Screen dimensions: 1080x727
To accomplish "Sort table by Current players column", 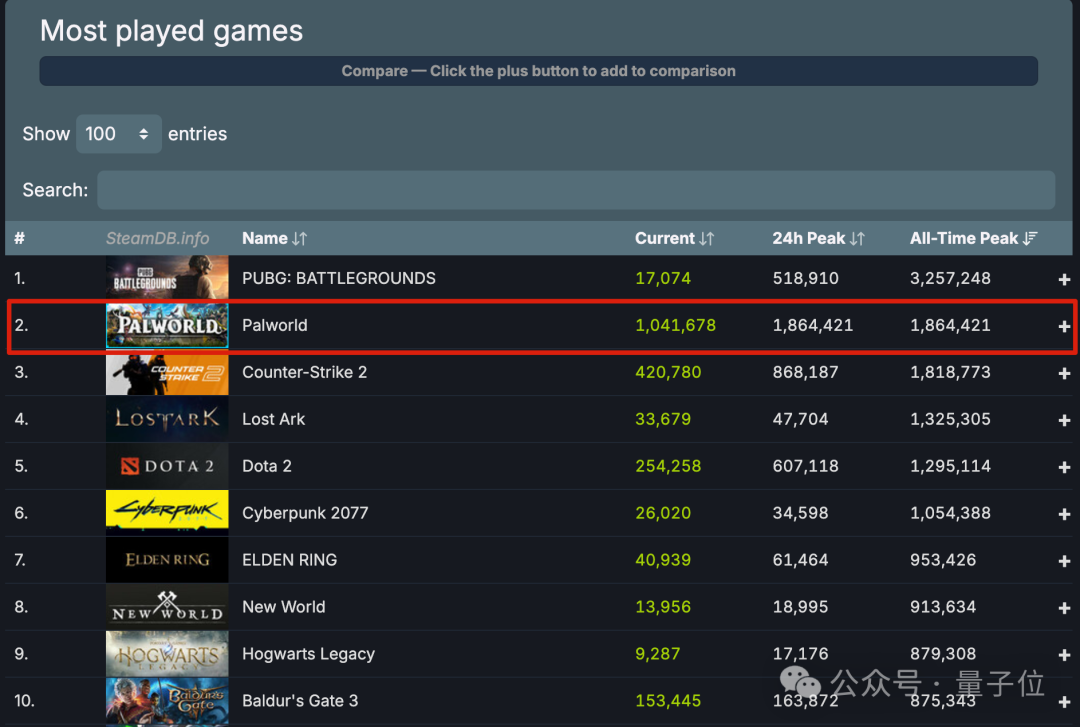I will [x=674, y=238].
